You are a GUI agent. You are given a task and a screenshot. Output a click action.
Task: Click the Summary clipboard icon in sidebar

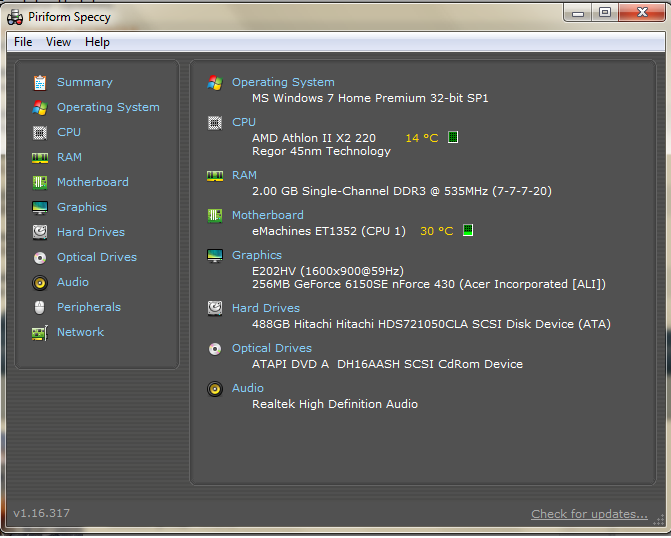[x=40, y=83]
